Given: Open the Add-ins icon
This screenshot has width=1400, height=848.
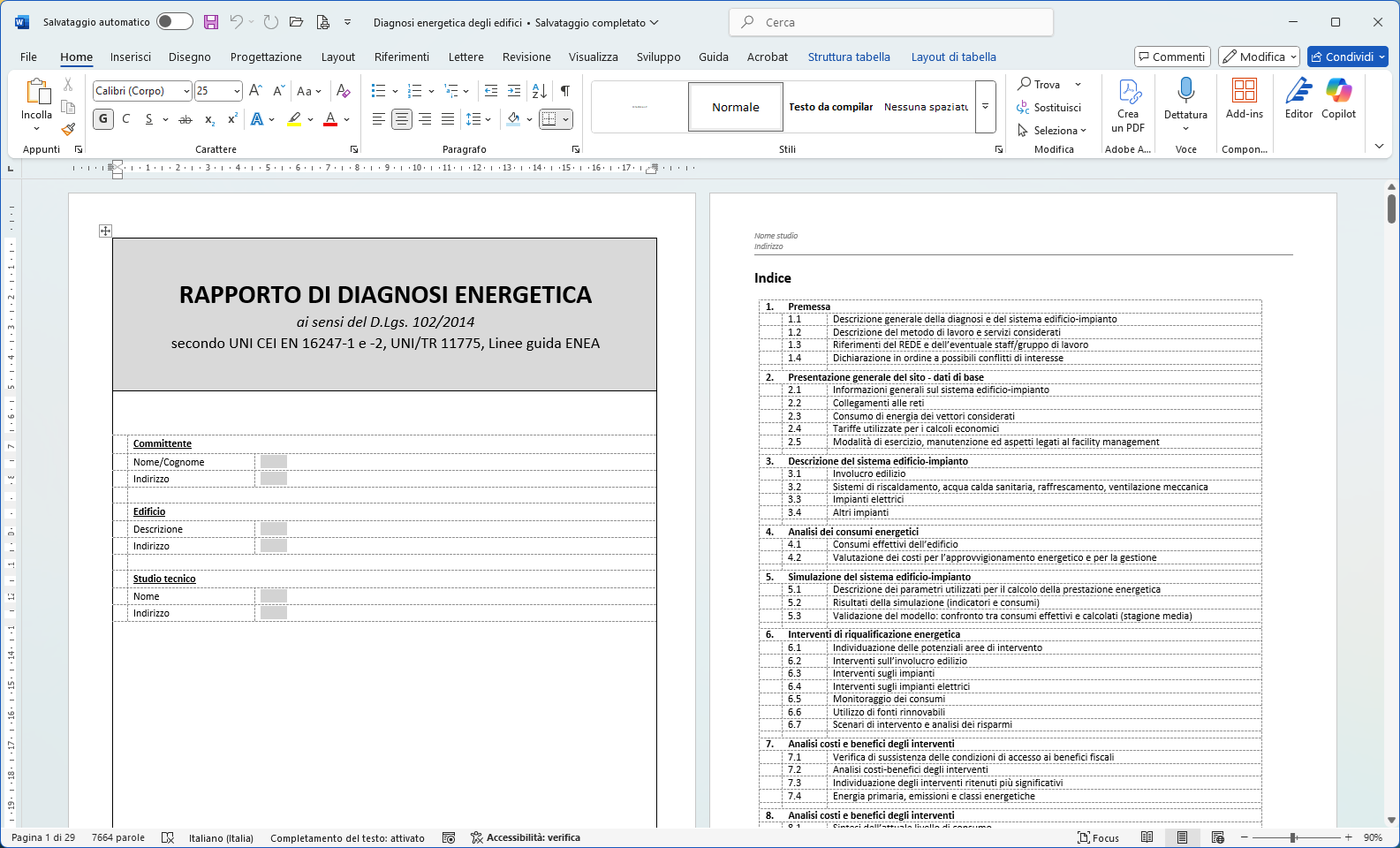Looking at the screenshot, I should point(1244,99).
